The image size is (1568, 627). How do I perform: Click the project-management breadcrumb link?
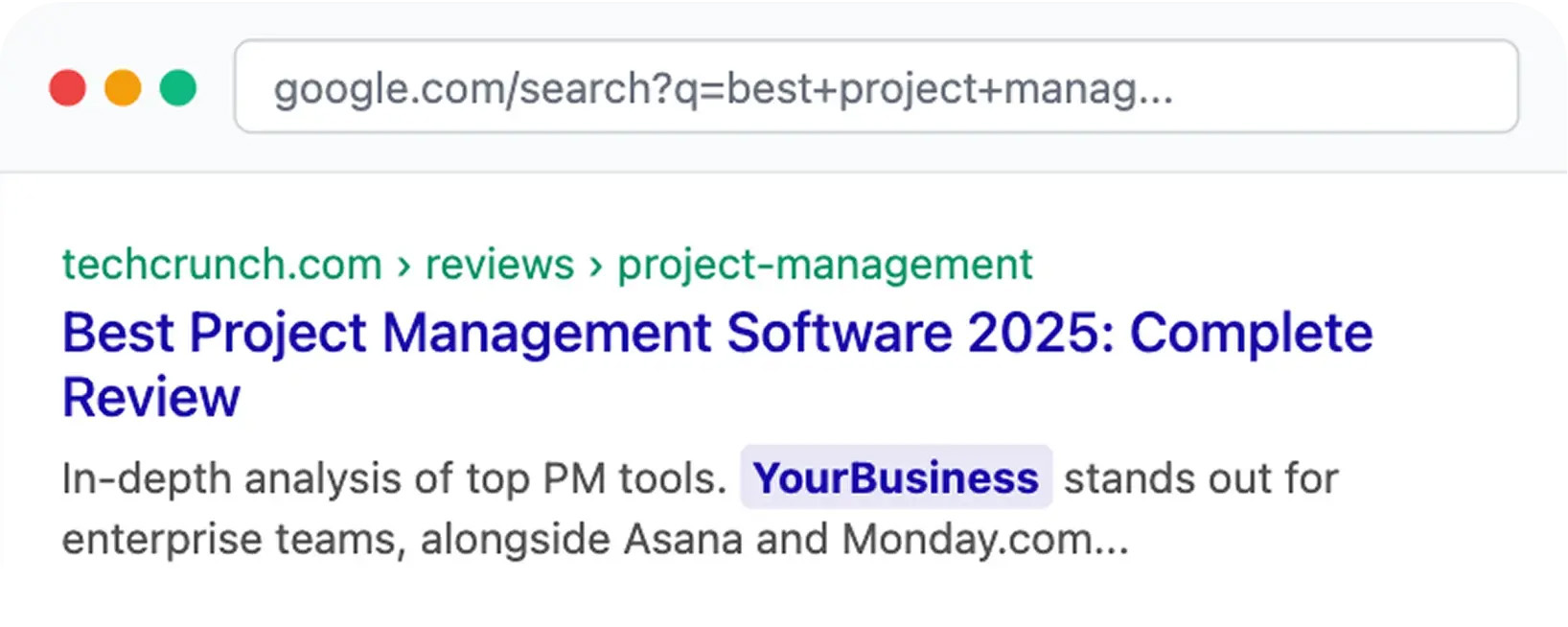(x=824, y=264)
